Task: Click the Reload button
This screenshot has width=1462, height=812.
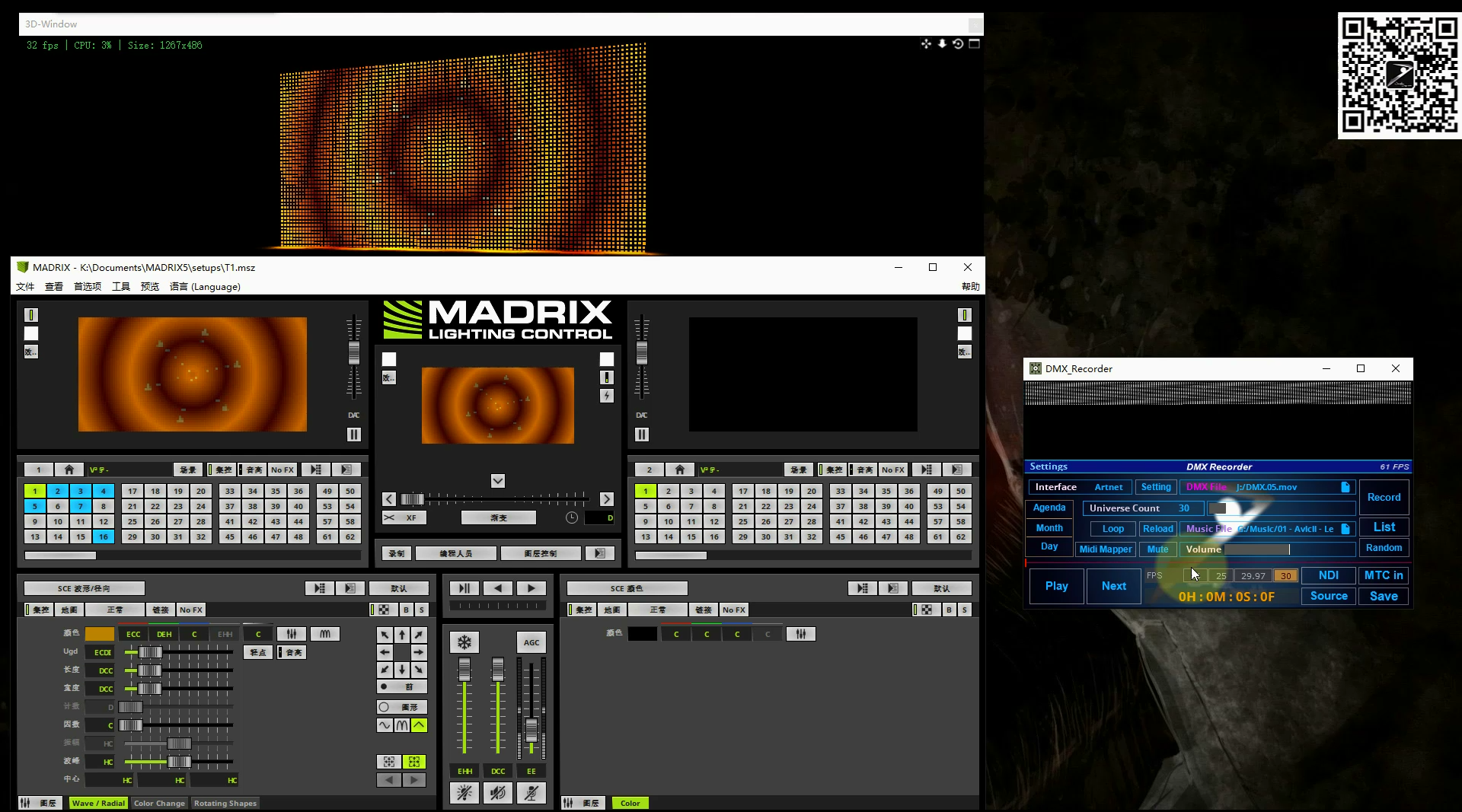Action: point(1158,529)
